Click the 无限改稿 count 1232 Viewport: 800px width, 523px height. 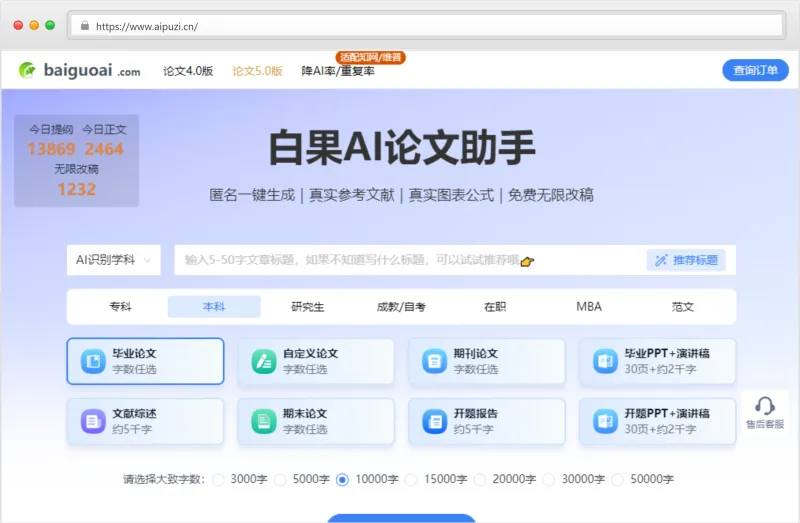[77, 189]
